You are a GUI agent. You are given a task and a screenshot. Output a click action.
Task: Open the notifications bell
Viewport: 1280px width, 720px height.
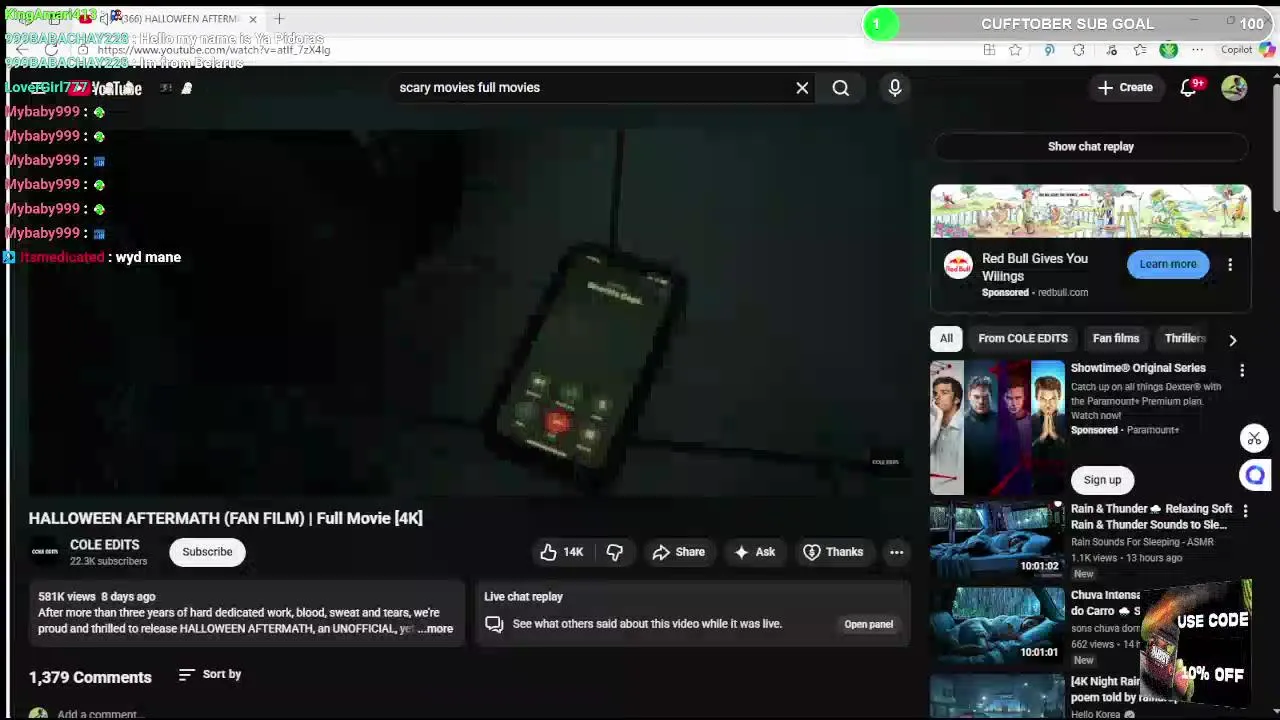[x=1188, y=88]
